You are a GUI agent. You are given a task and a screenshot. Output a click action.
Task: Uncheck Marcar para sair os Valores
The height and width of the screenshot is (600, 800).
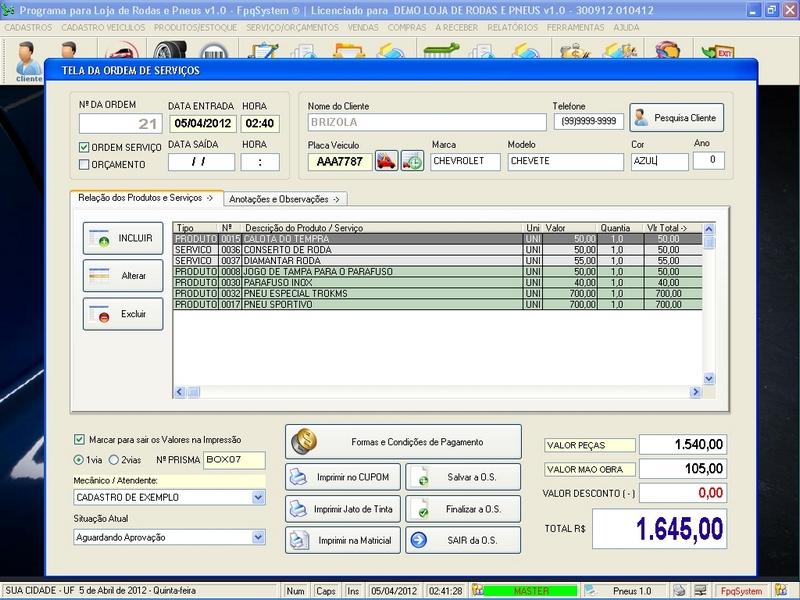[x=80, y=440]
